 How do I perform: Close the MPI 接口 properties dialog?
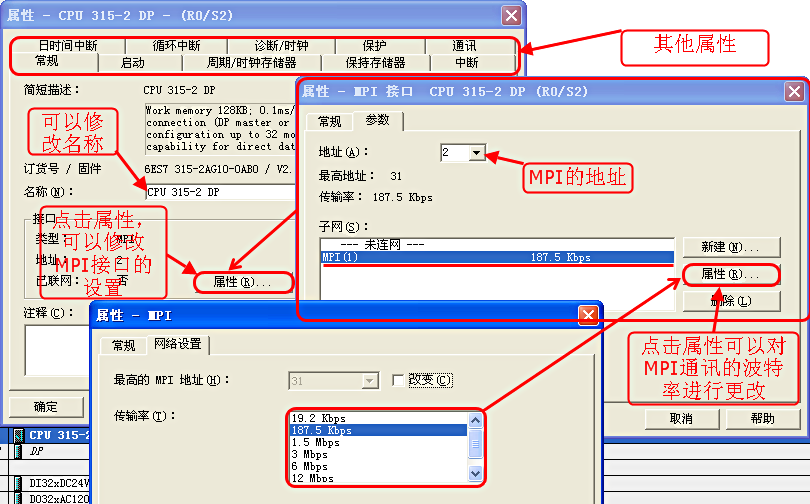click(x=794, y=92)
